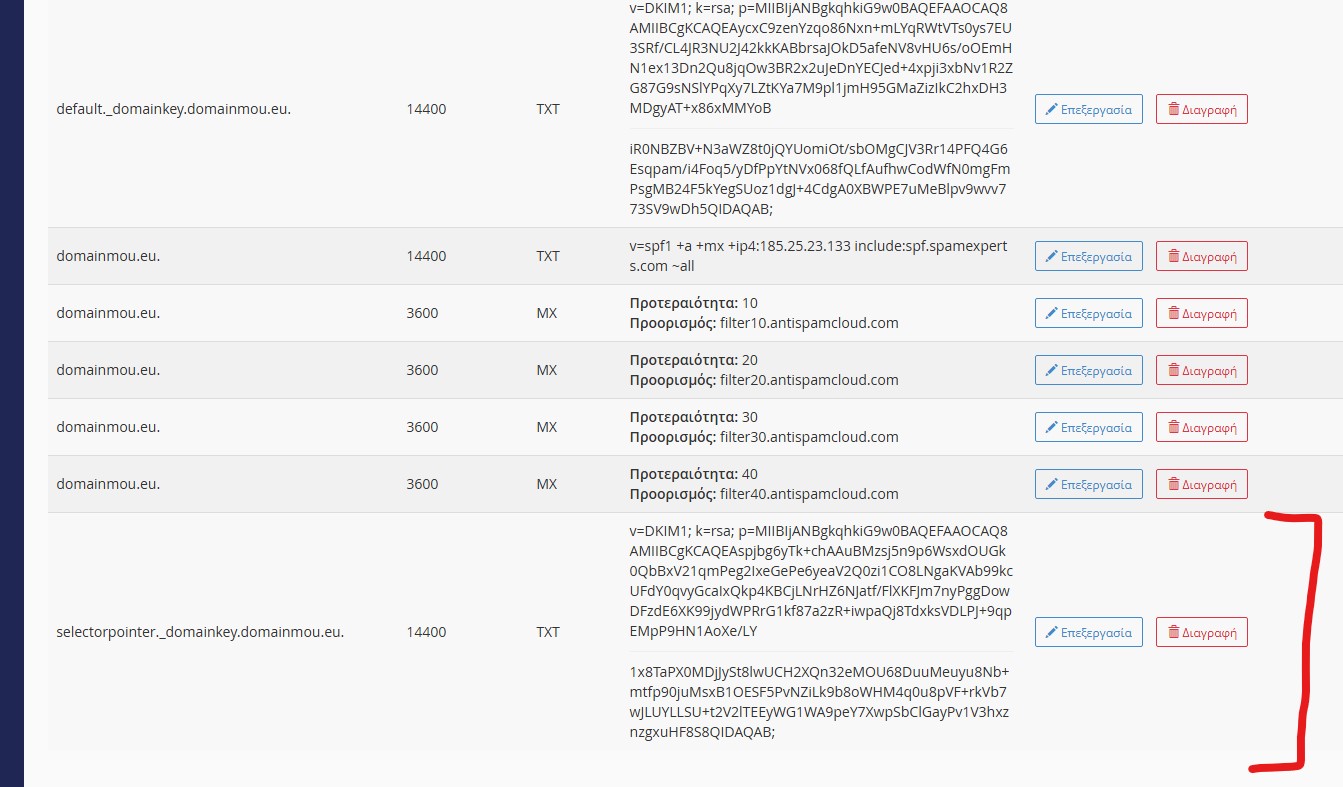The width and height of the screenshot is (1343, 787).
Task: Delete the filter40.antispamcloud.com MX record
Action: (1201, 484)
